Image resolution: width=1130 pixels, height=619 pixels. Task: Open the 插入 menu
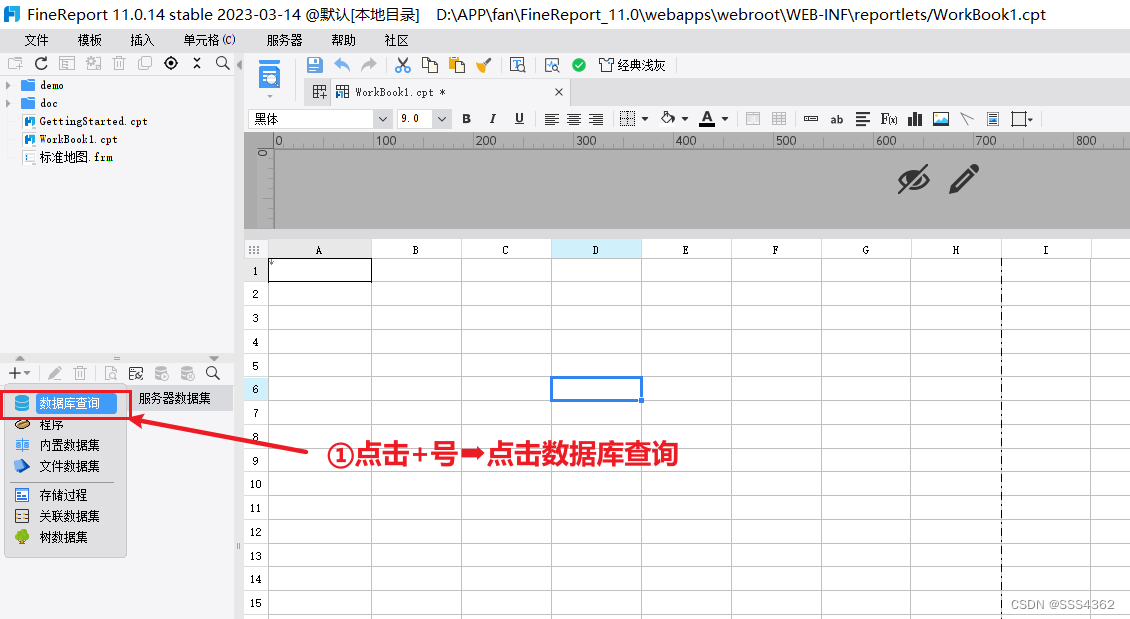(142, 40)
